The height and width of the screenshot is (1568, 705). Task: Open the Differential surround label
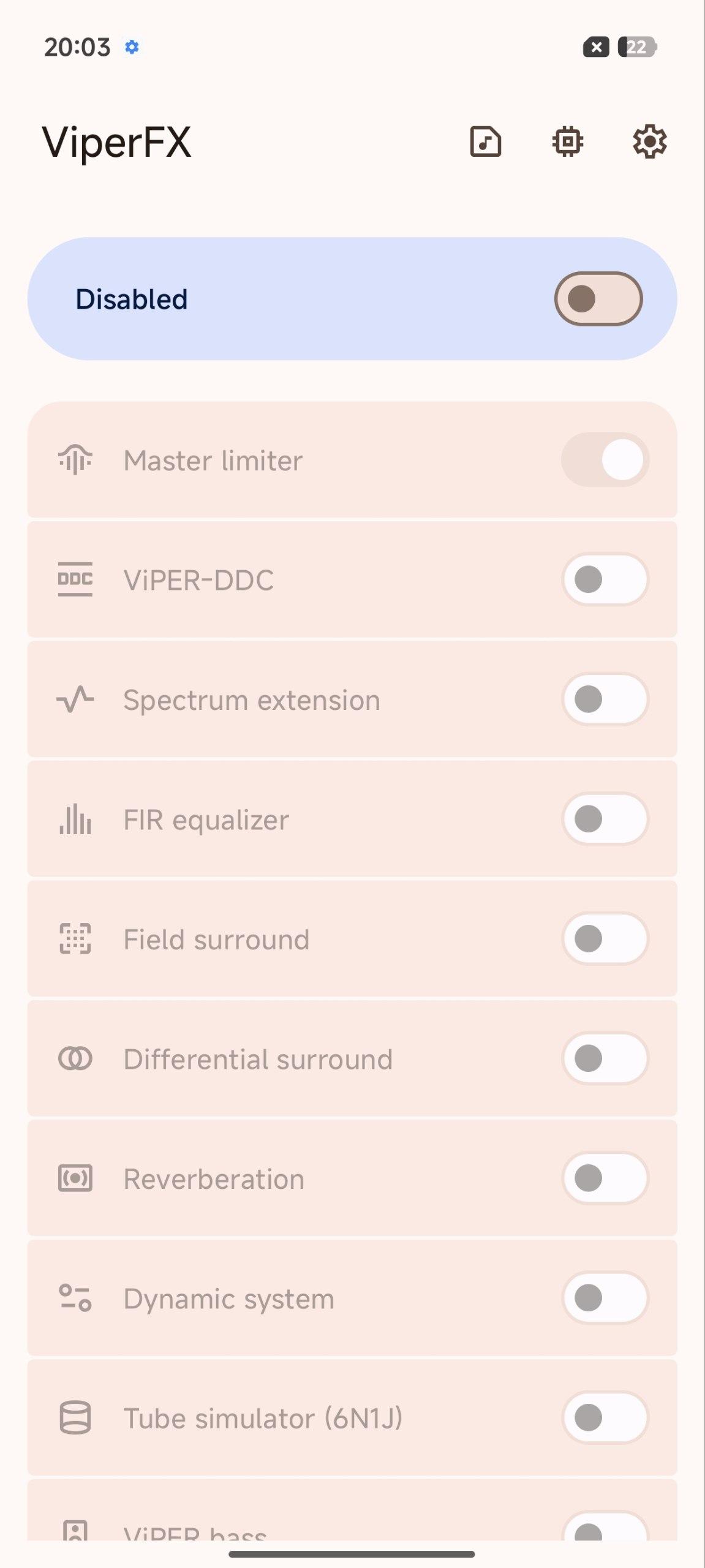click(258, 1059)
